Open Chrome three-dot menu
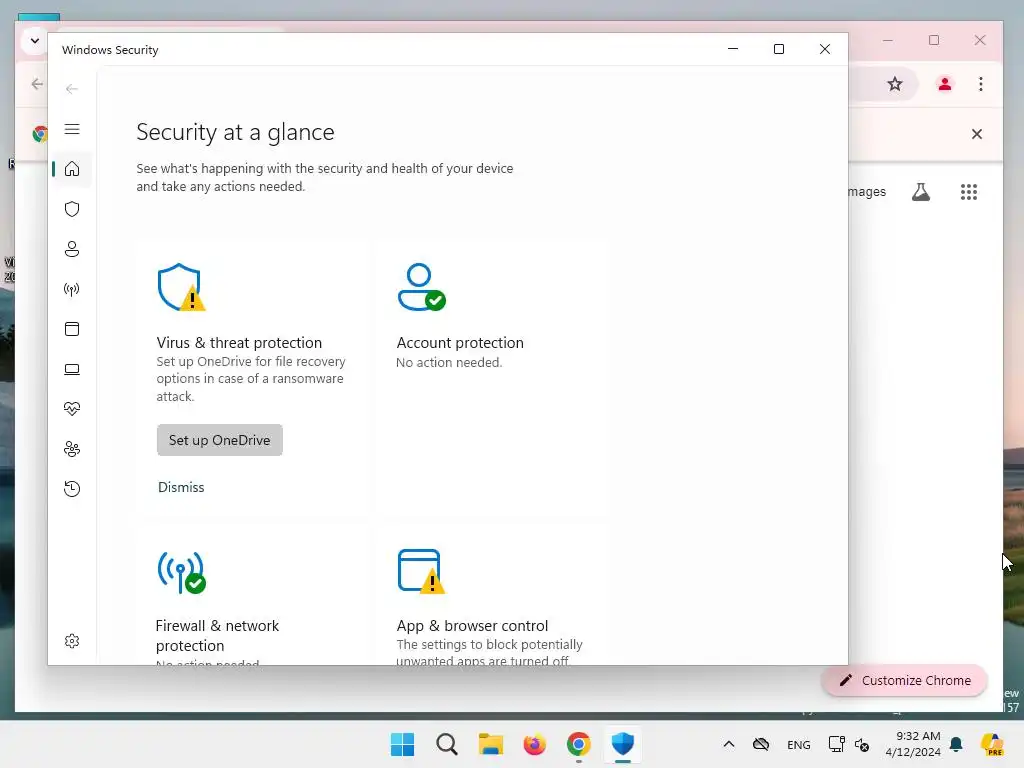This screenshot has height=768, width=1024. pos(980,84)
